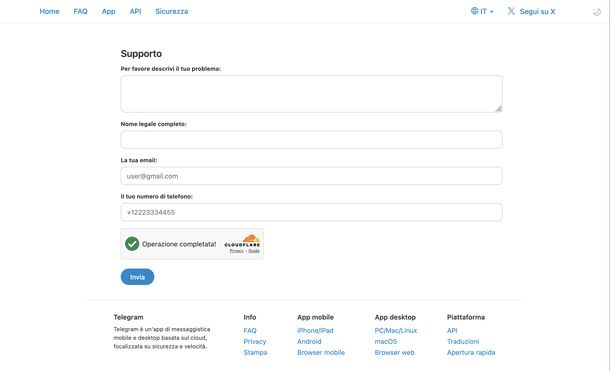Grab the text area resize handle
This screenshot has height=371, width=610.
pyautogui.click(x=498, y=108)
